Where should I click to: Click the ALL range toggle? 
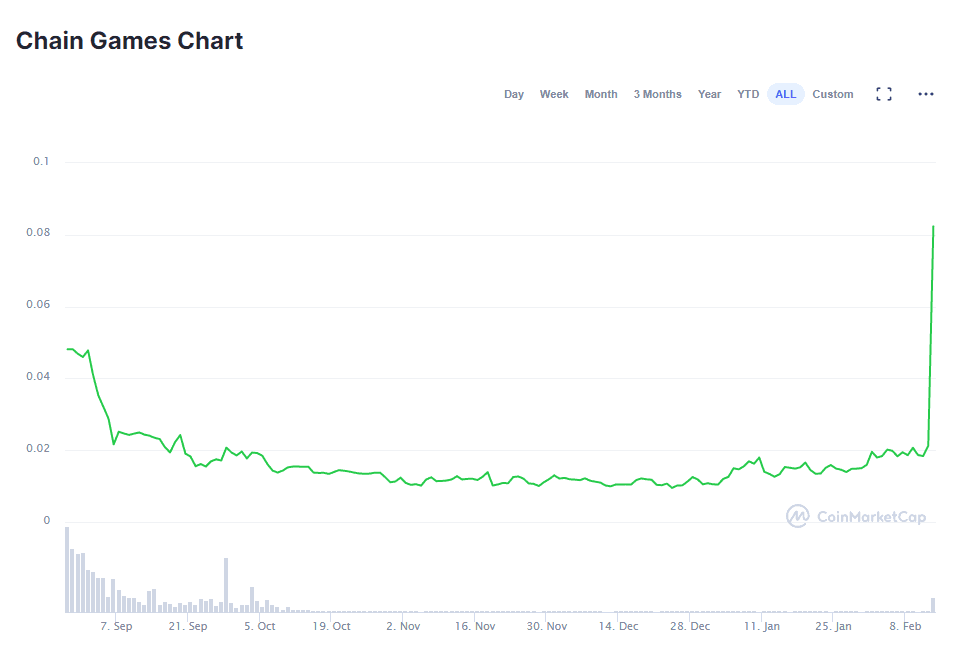pyautogui.click(x=786, y=94)
